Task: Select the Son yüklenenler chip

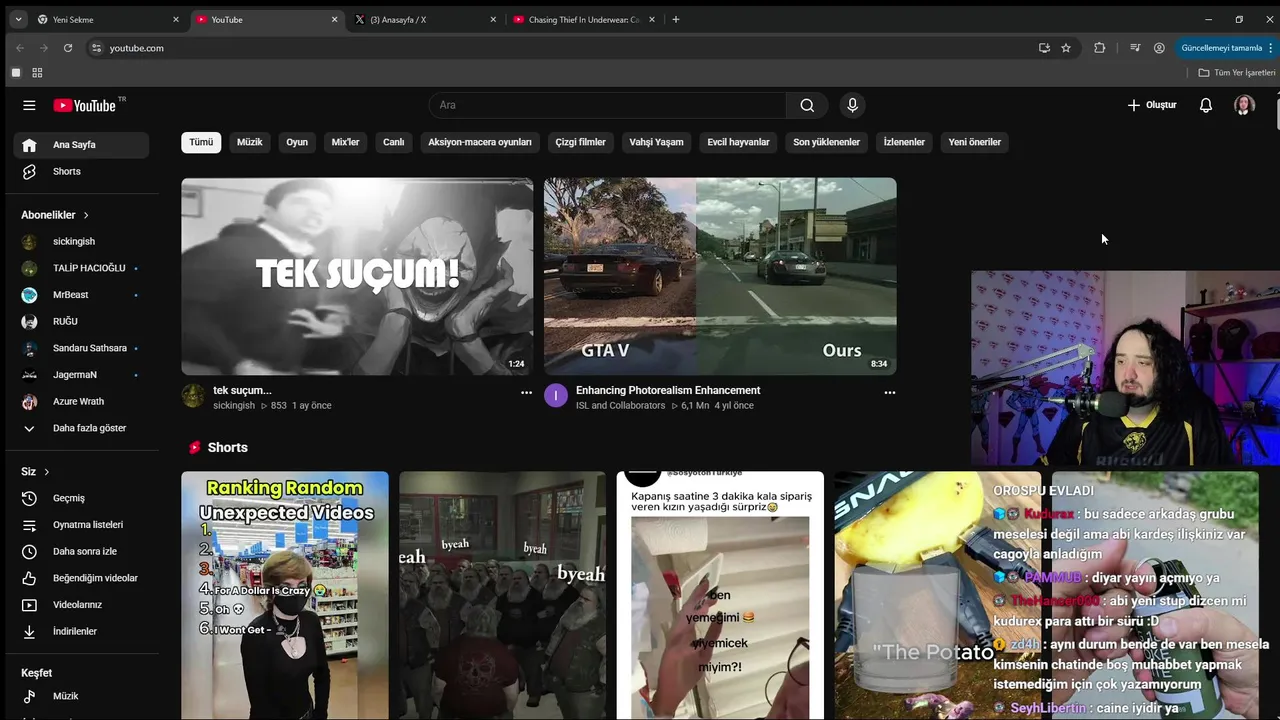Action: 827,142
